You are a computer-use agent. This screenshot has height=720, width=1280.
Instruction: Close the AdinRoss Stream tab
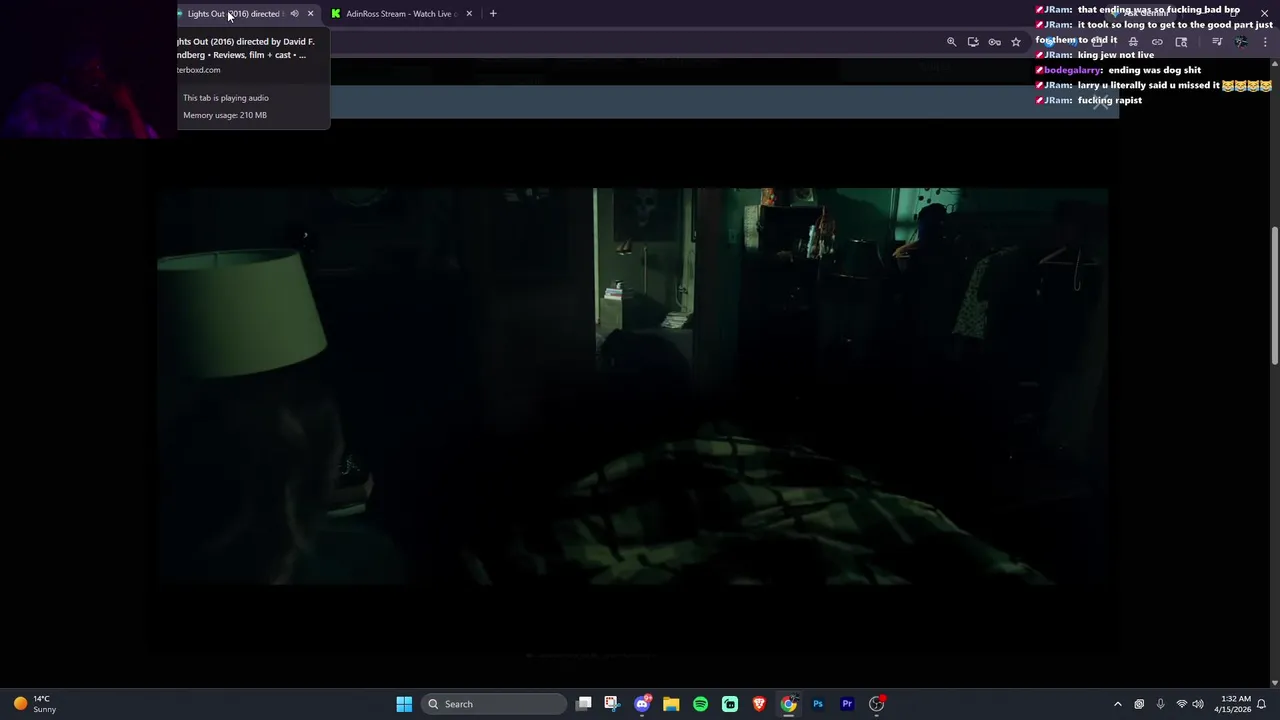pyautogui.click(x=469, y=14)
